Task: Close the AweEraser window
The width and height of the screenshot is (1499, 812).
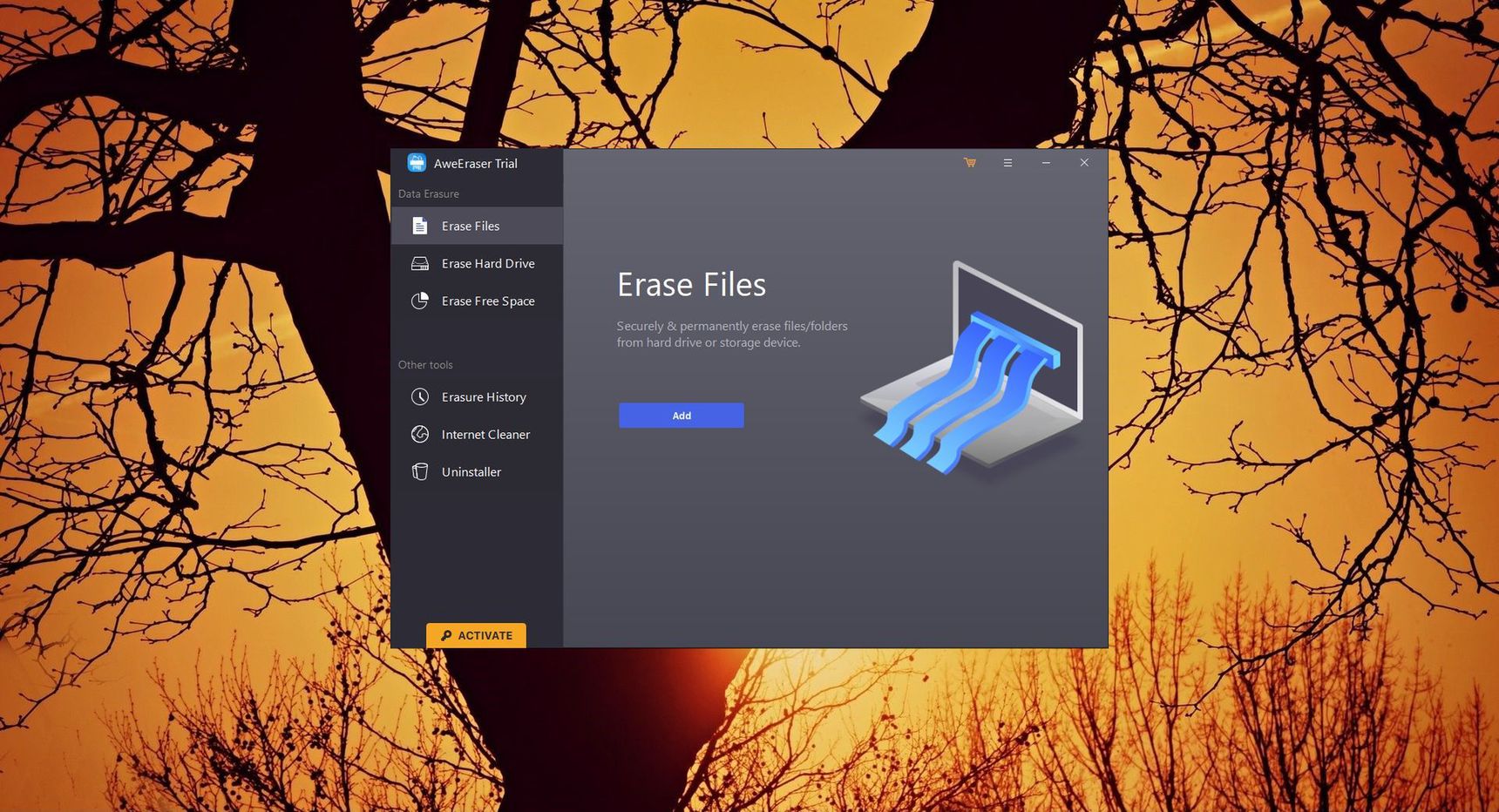Action: [1084, 163]
